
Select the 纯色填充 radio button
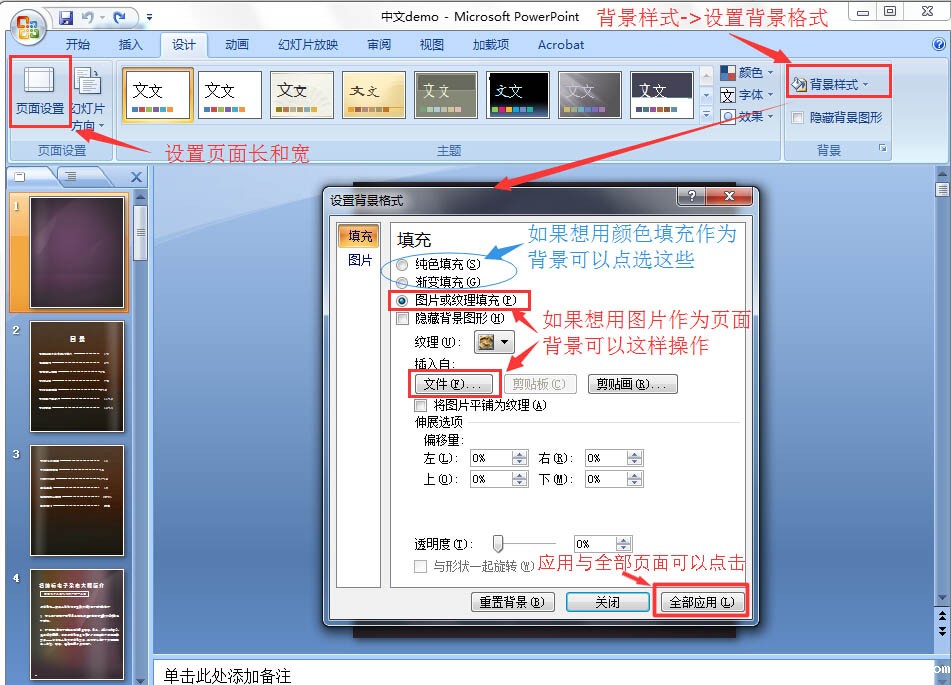(x=402, y=265)
